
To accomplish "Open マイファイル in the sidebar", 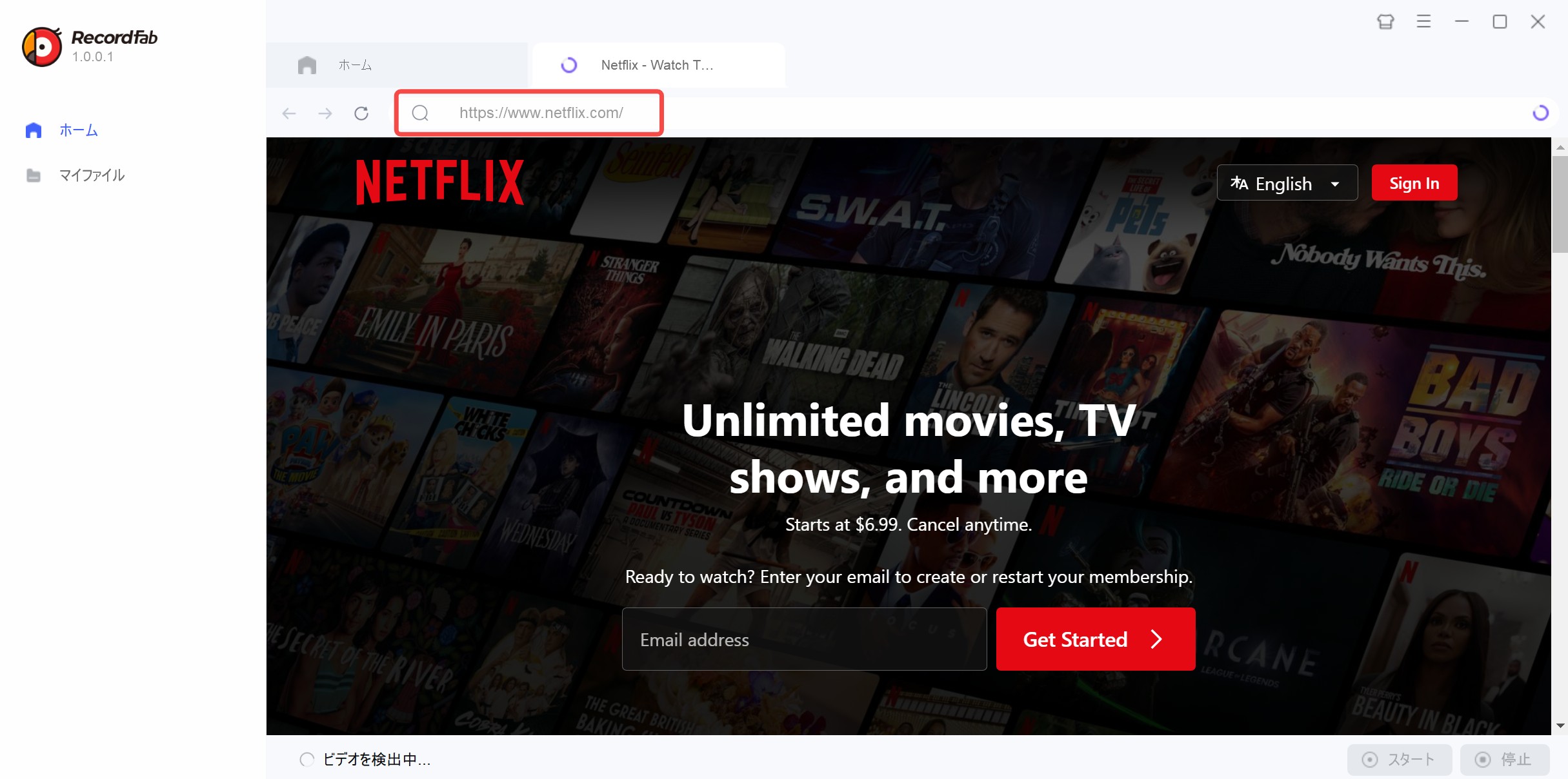I will coord(75,175).
